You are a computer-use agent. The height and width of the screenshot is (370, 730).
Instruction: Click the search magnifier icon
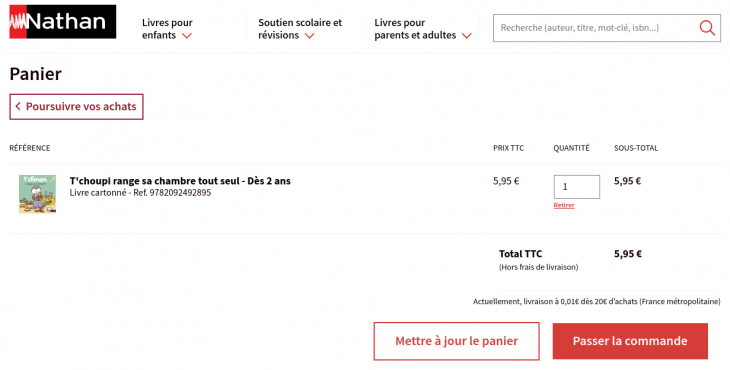[x=707, y=28]
